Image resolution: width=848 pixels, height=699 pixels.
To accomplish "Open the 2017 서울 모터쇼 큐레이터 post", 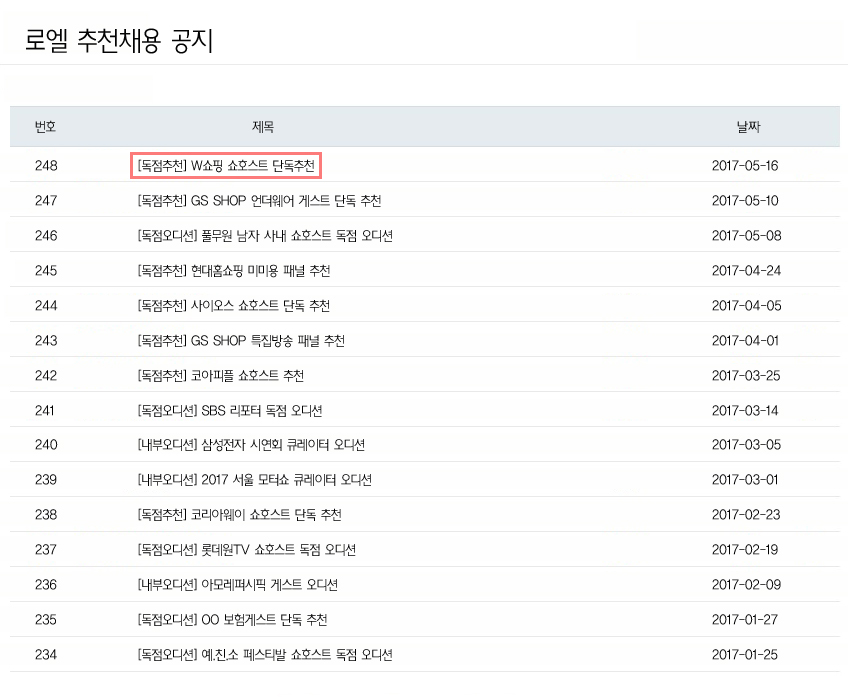I will click(255, 480).
